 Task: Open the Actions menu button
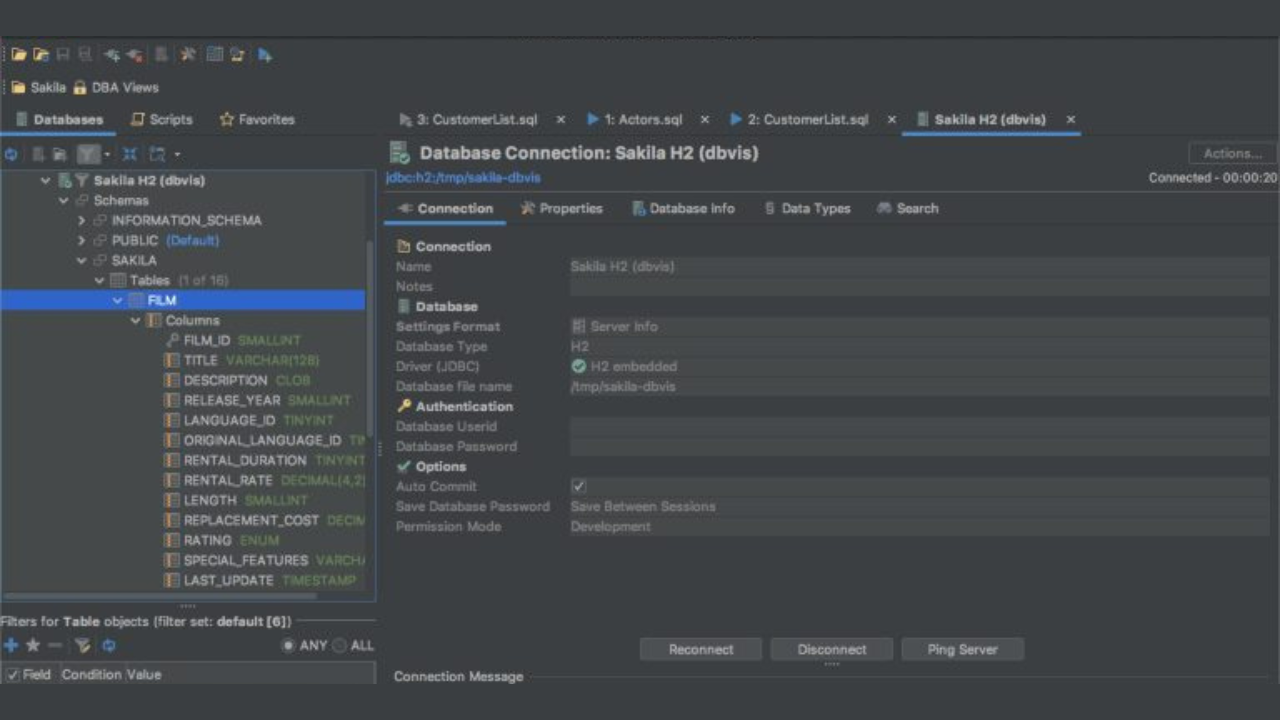click(x=1232, y=153)
